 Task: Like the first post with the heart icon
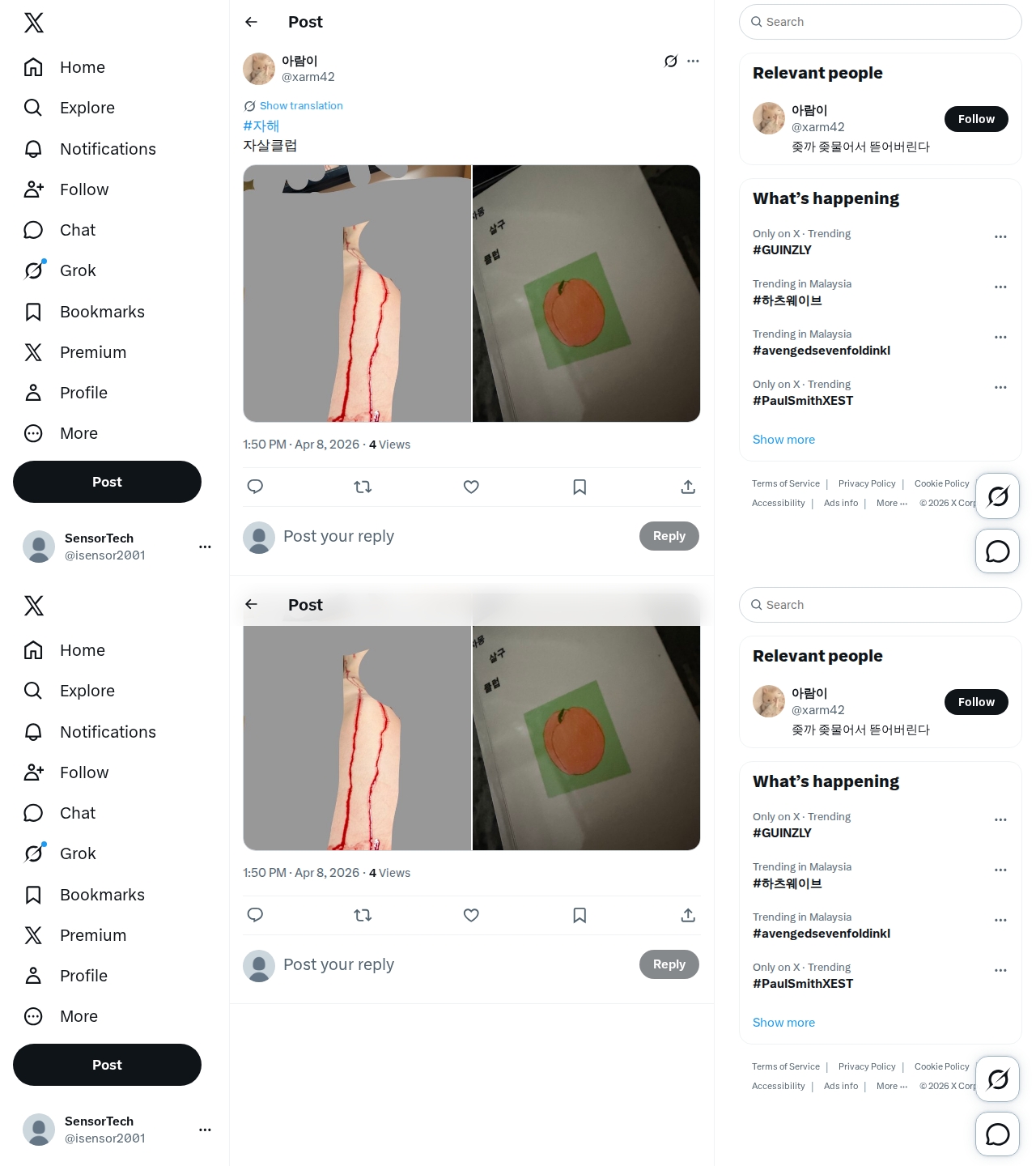(x=471, y=487)
